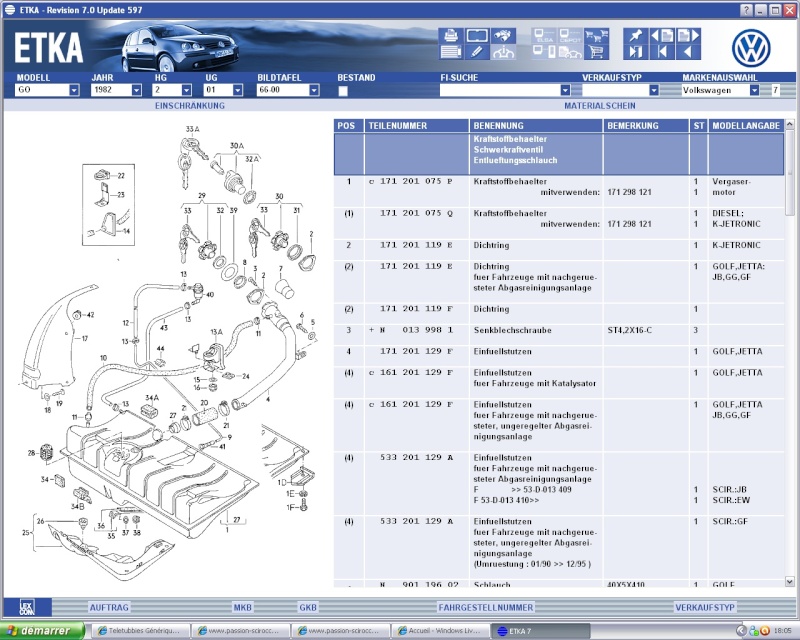
Task: Open the AUFTRAG section in bottom bar
Action: 109,607
